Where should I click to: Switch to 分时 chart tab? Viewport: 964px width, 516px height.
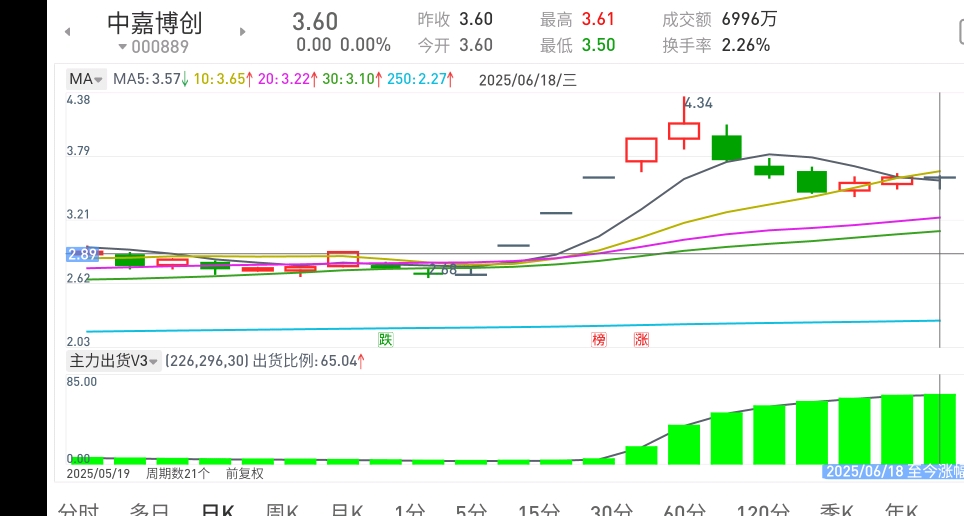(x=78, y=510)
